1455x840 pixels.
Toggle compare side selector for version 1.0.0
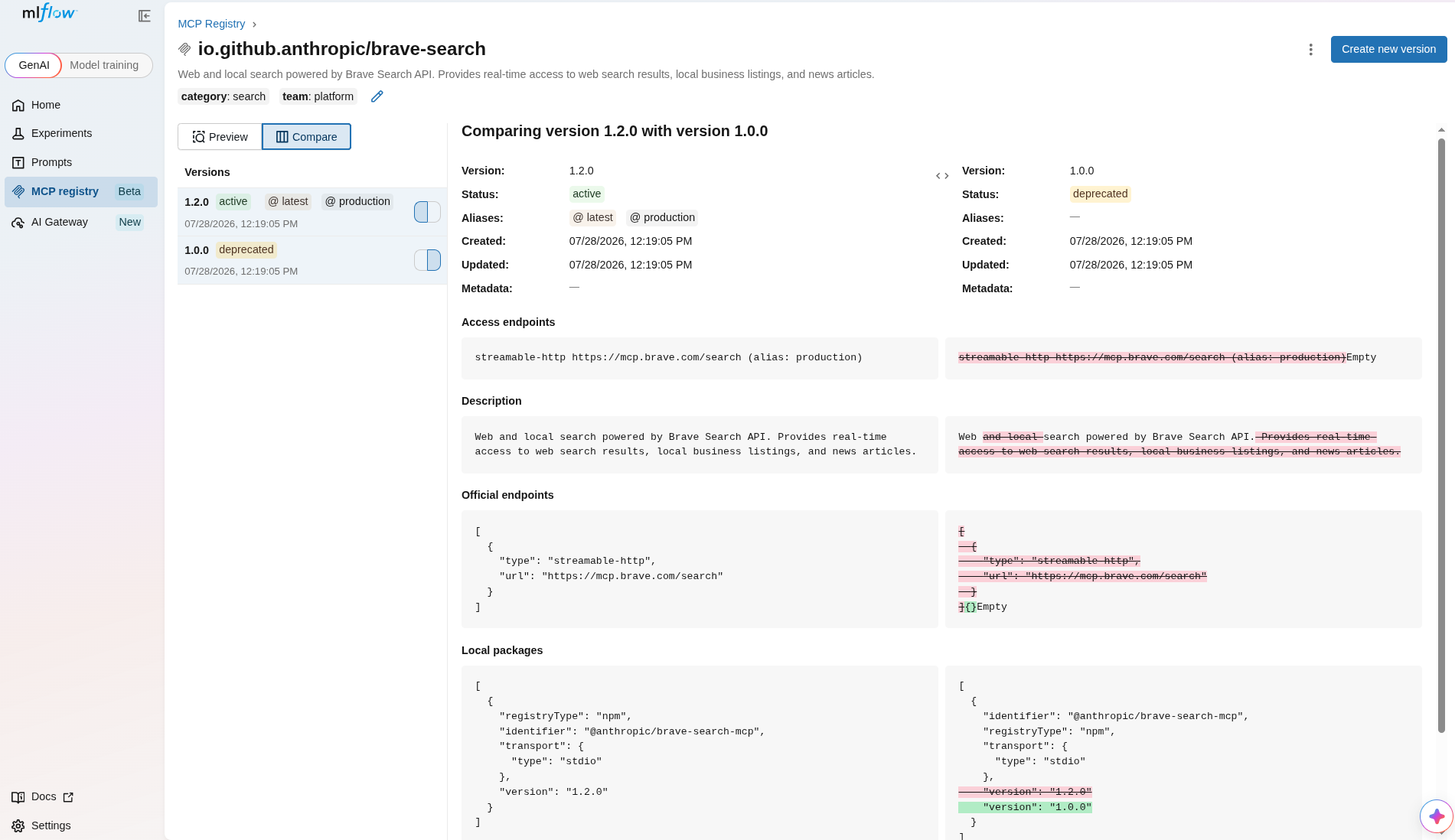pos(427,260)
